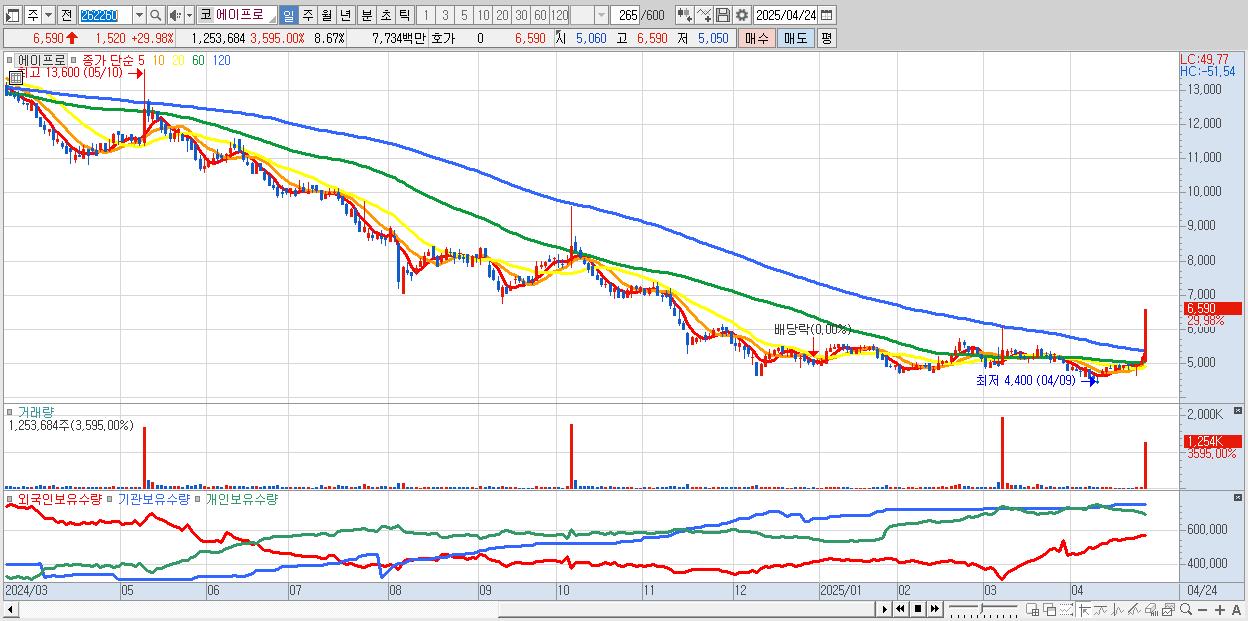Click the scrollbar right arrow below chart
Viewport: 1248px width, 621px height.
point(884,609)
